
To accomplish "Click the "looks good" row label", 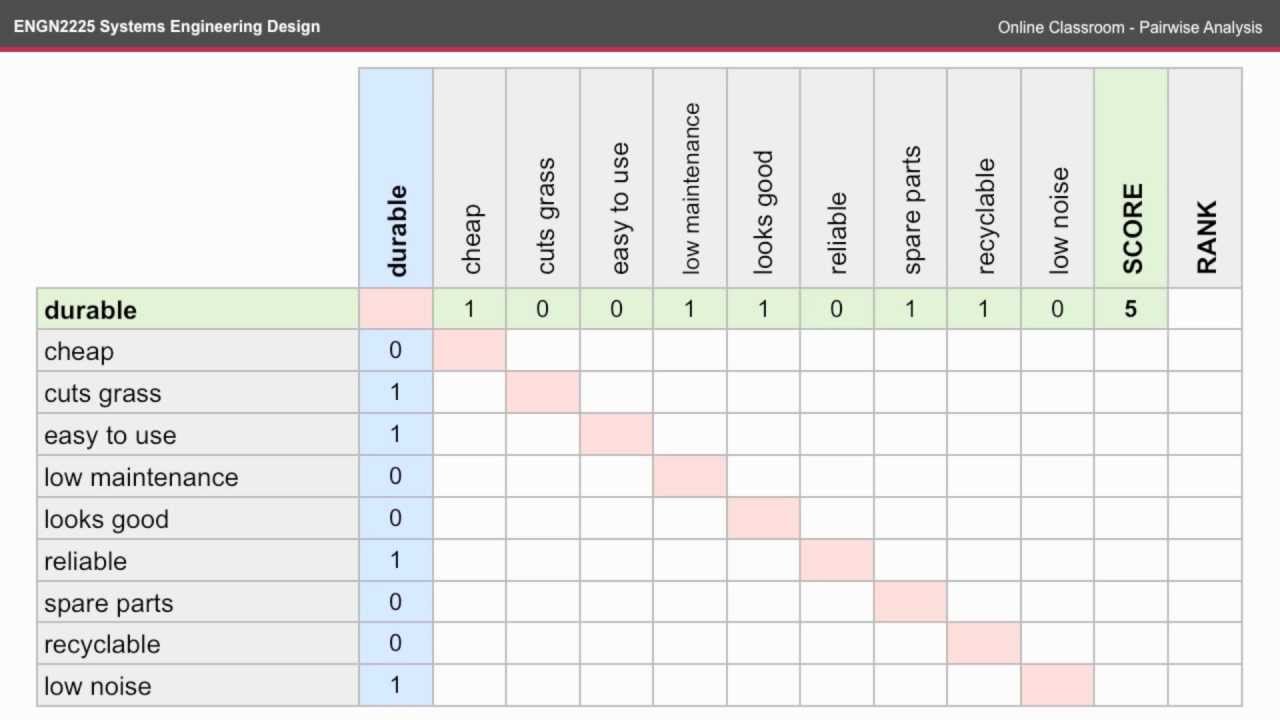I will tap(106, 519).
